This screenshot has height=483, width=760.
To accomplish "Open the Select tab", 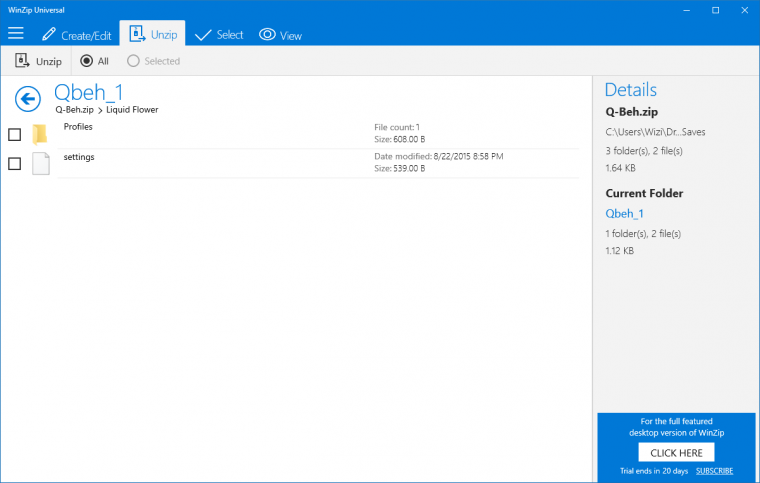I will (x=219, y=35).
